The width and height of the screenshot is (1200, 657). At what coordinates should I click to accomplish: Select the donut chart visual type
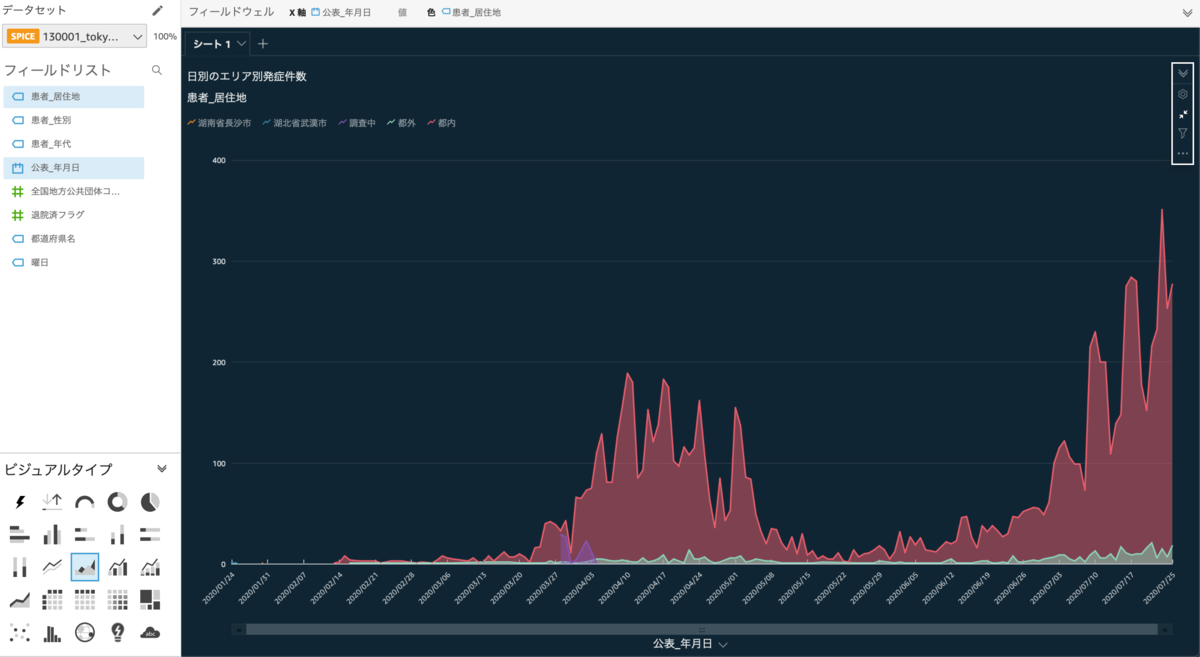pyautogui.click(x=117, y=501)
